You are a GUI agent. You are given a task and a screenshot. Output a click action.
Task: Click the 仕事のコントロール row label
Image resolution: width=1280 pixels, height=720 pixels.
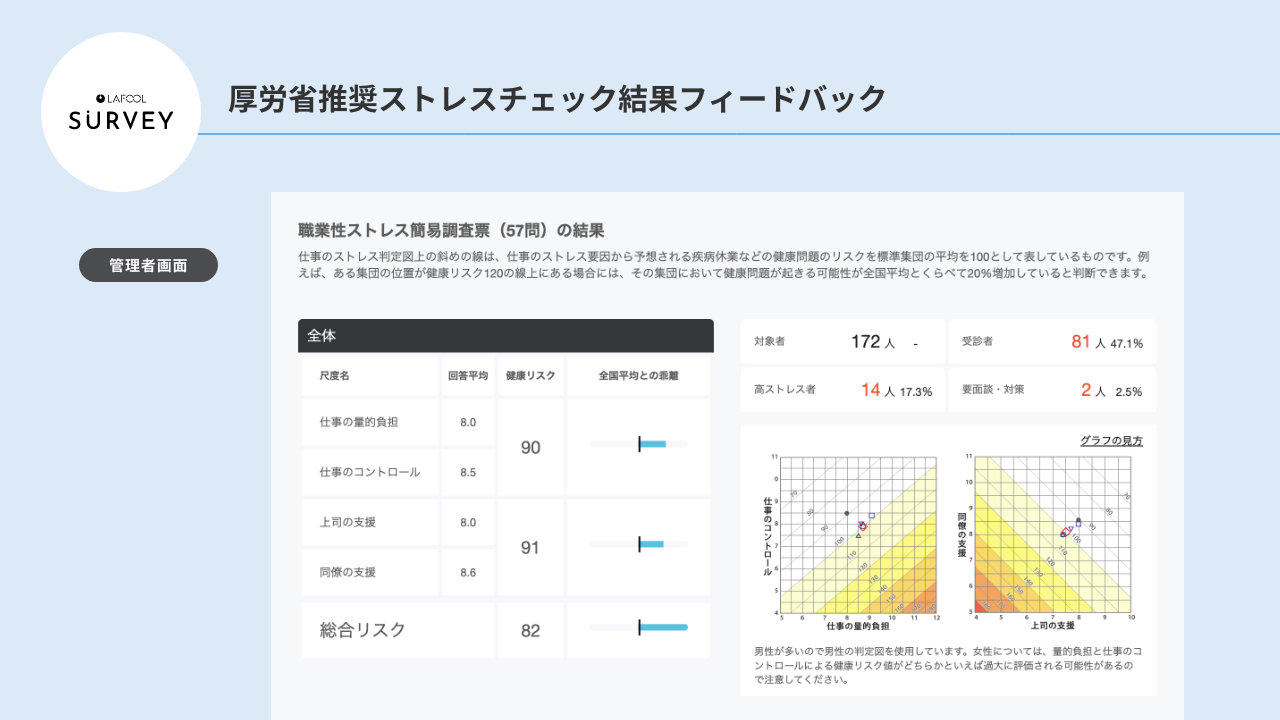pyautogui.click(x=370, y=472)
